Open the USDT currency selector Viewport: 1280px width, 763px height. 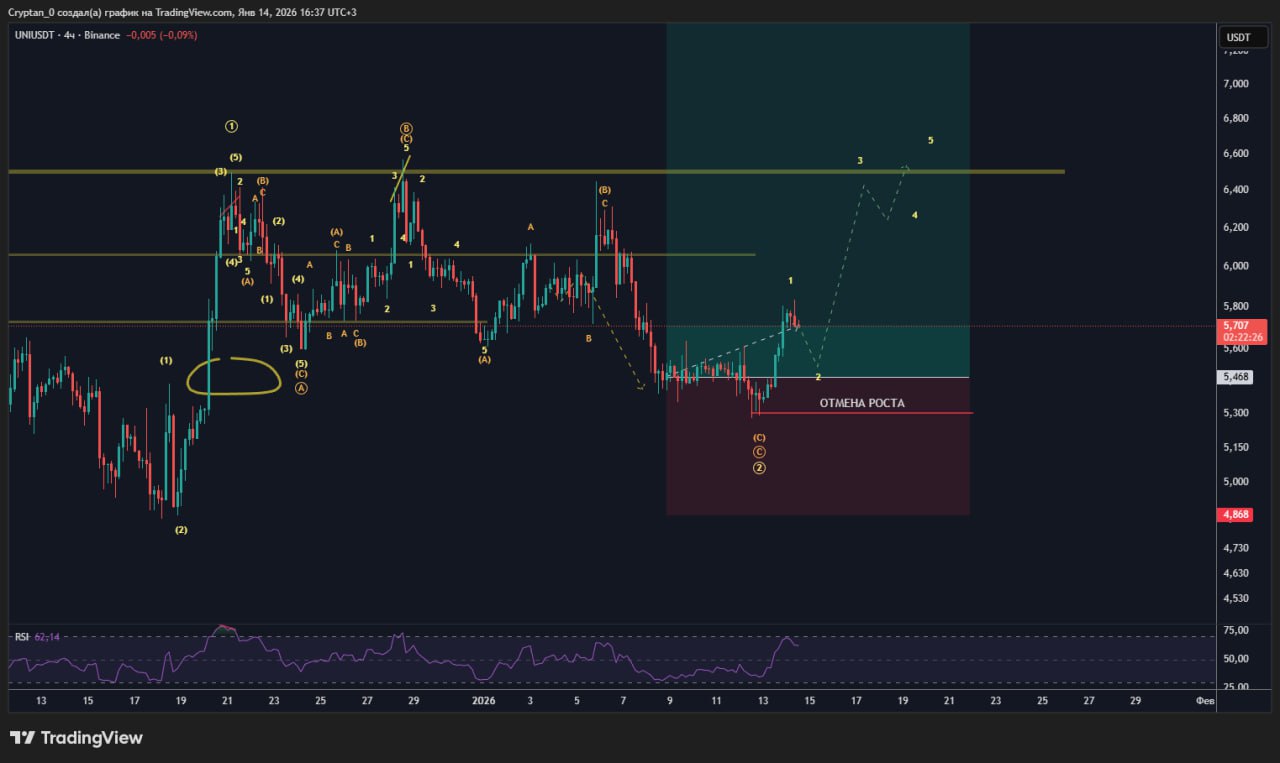(x=1238, y=38)
